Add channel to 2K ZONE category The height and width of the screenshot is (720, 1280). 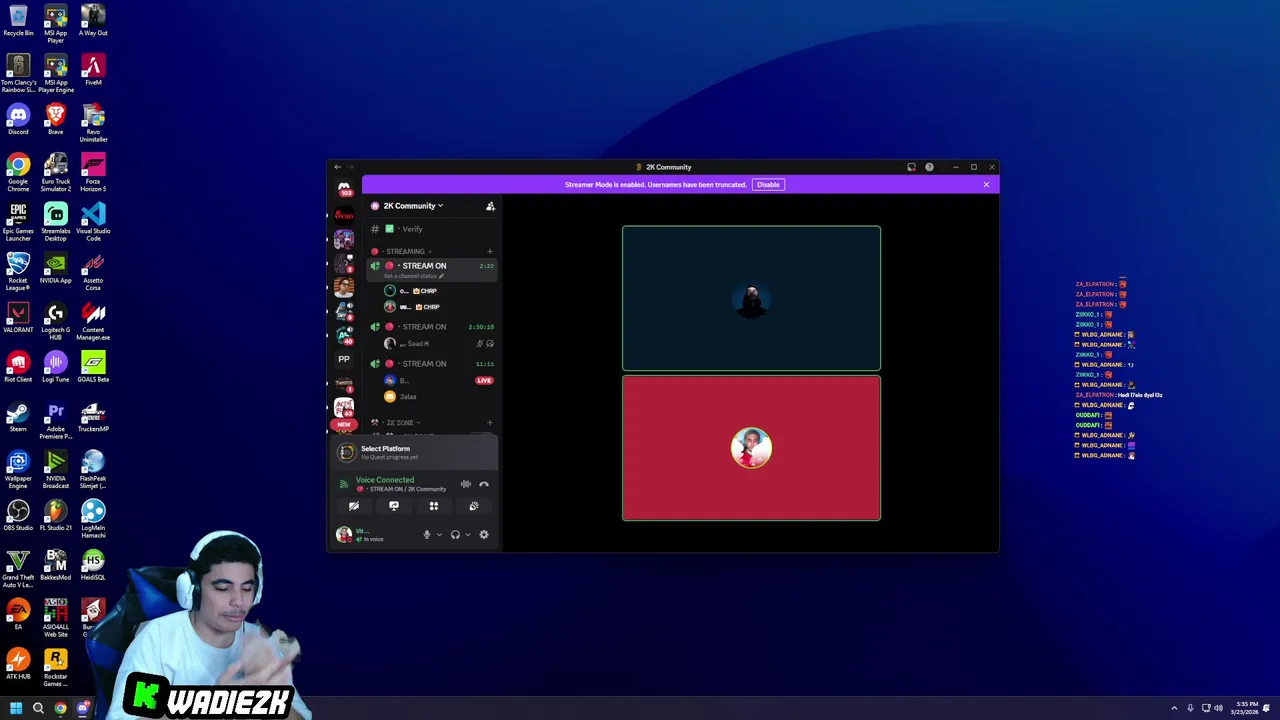(x=489, y=423)
